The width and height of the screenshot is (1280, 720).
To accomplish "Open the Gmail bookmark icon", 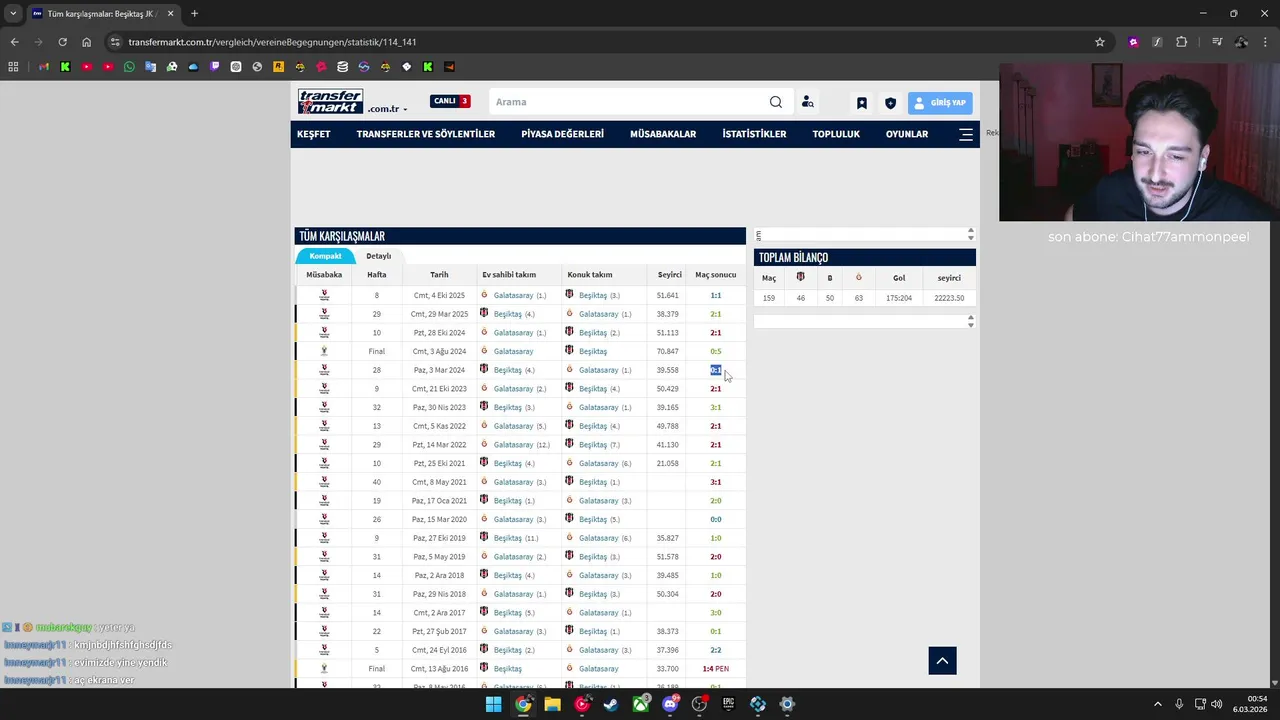I will tap(44, 67).
